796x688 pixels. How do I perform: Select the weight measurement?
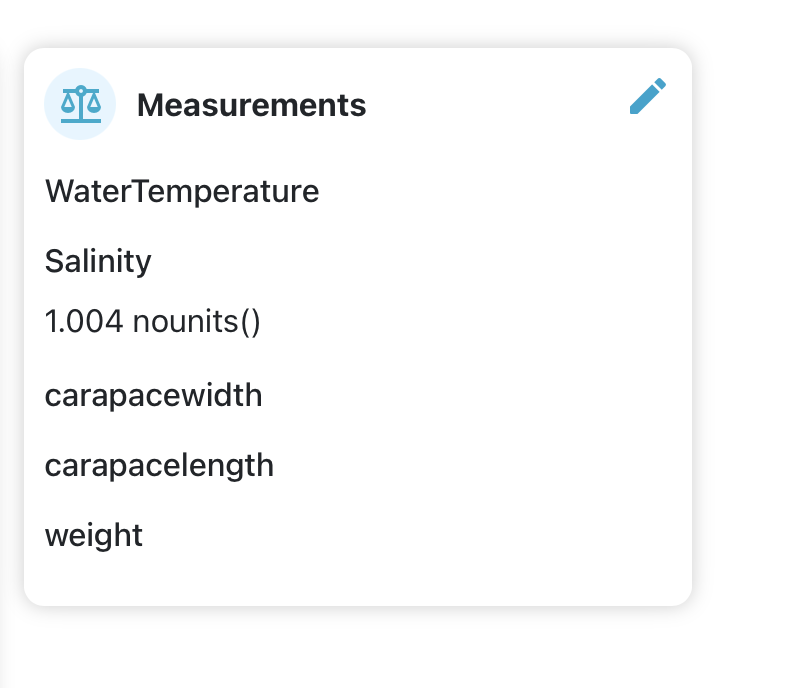pyautogui.click(x=94, y=535)
